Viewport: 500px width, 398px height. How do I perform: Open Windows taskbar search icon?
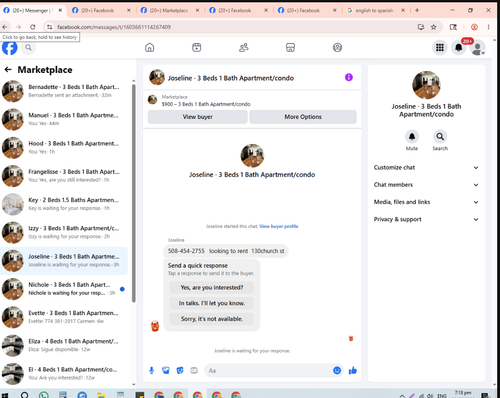coord(24,395)
